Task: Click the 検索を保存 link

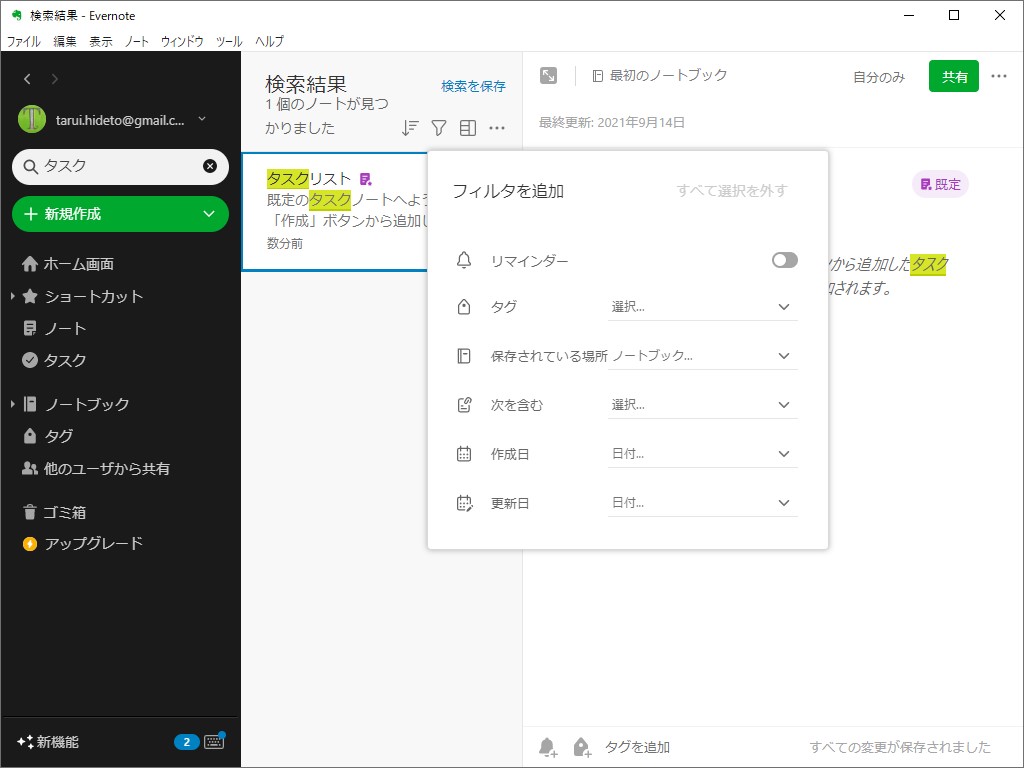Action: [471, 86]
